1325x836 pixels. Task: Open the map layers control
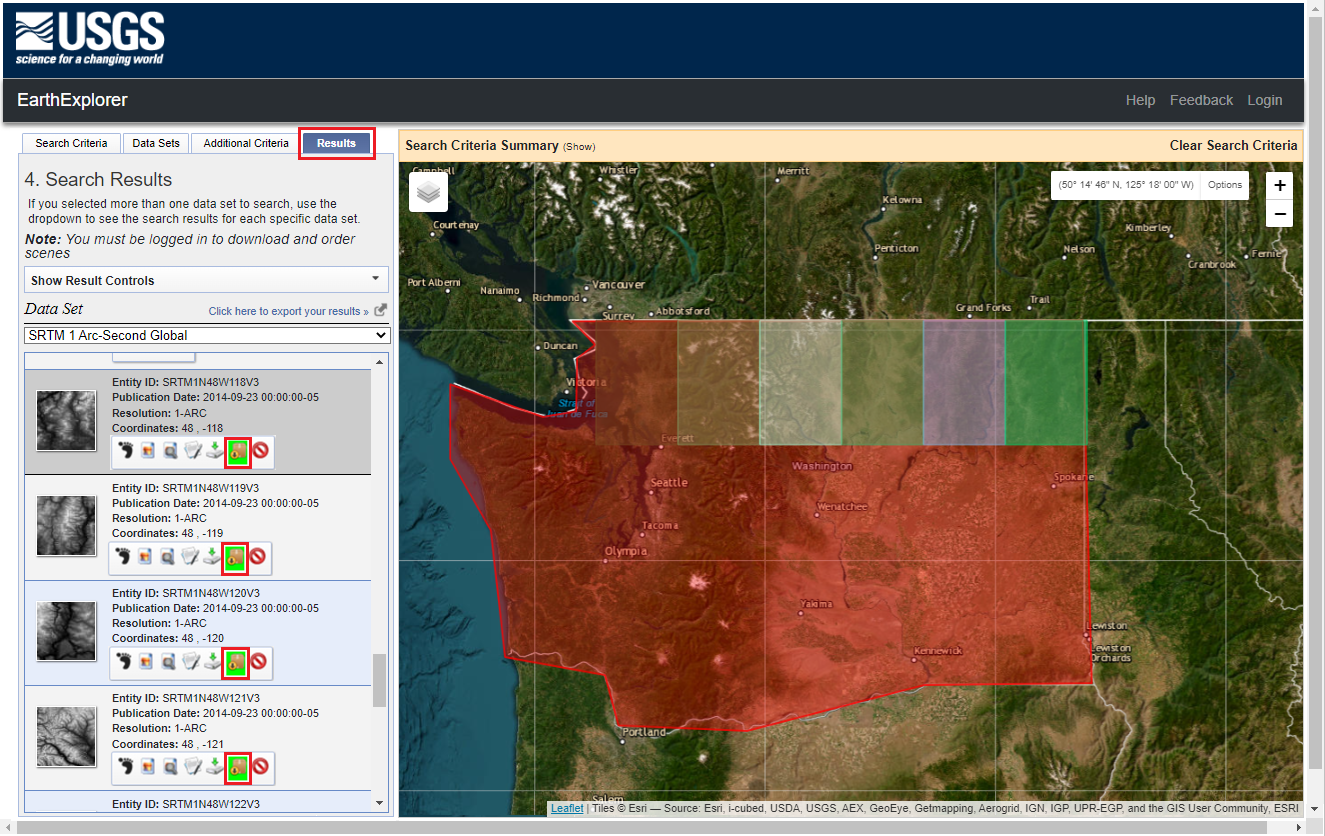point(428,192)
